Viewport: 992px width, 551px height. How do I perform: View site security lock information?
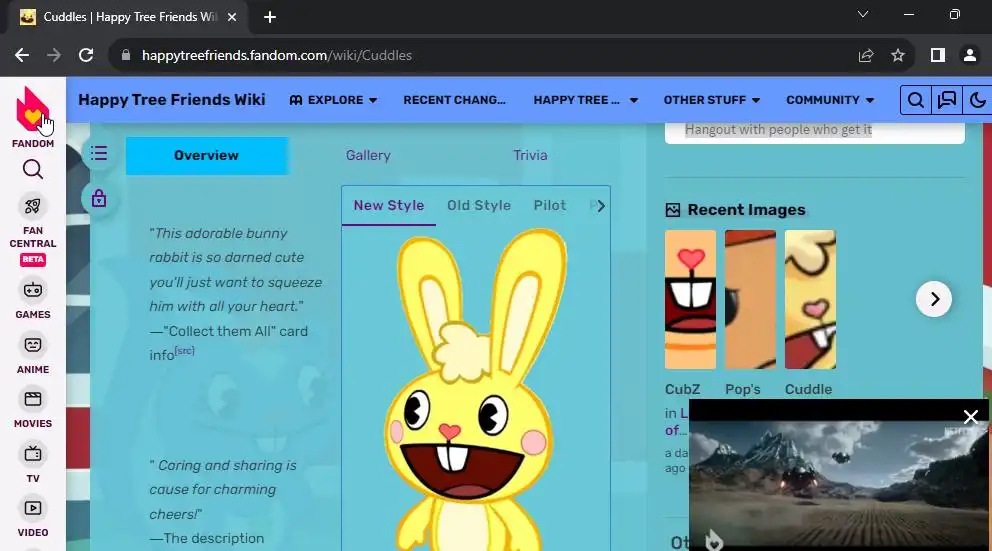(x=126, y=56)
